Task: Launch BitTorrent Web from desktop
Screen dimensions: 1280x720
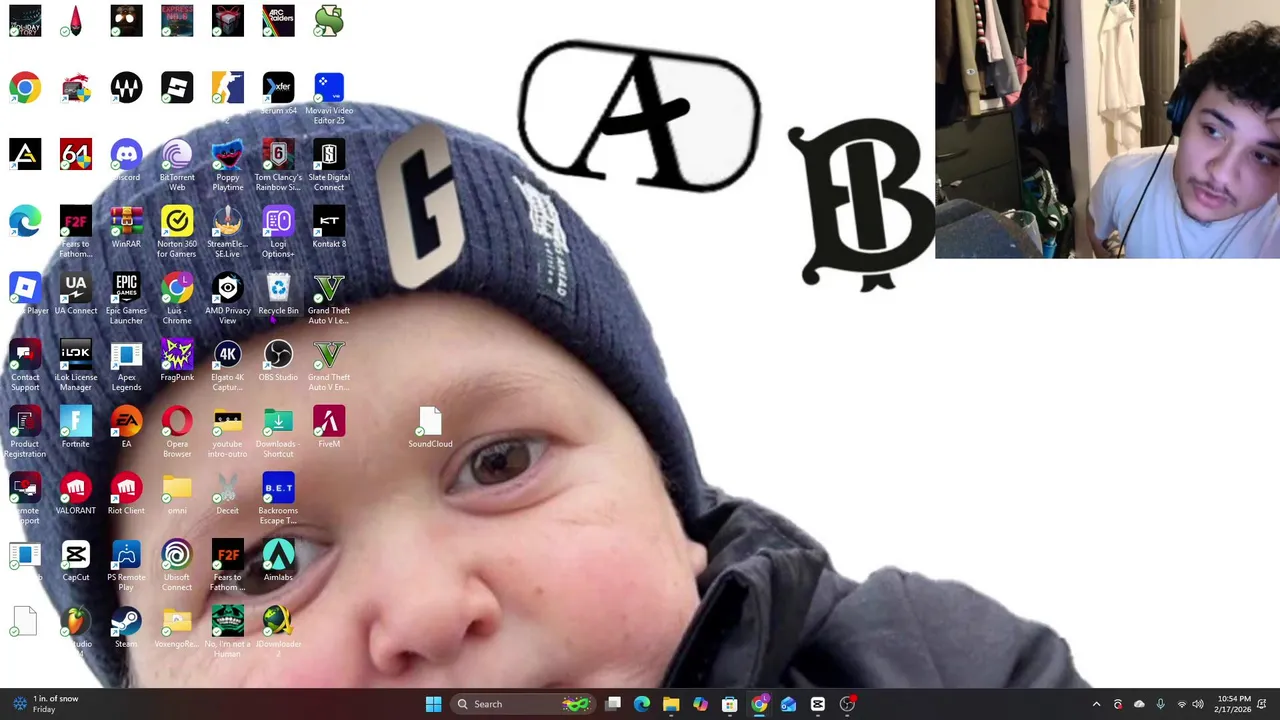Action: [177, 166]
